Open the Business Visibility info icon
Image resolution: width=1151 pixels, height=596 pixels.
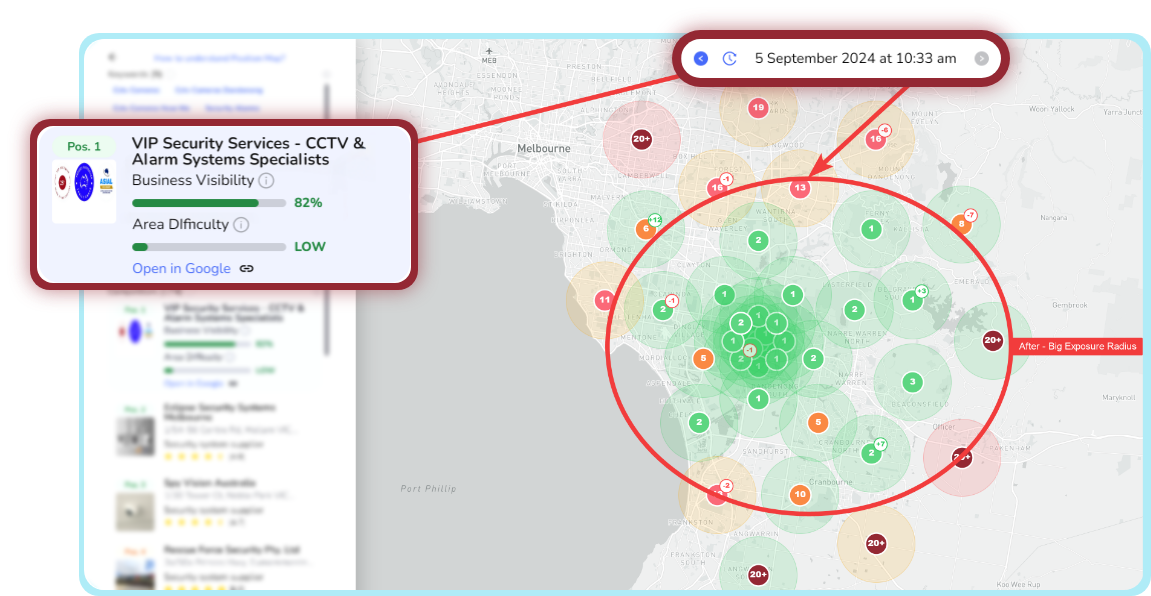266,181
